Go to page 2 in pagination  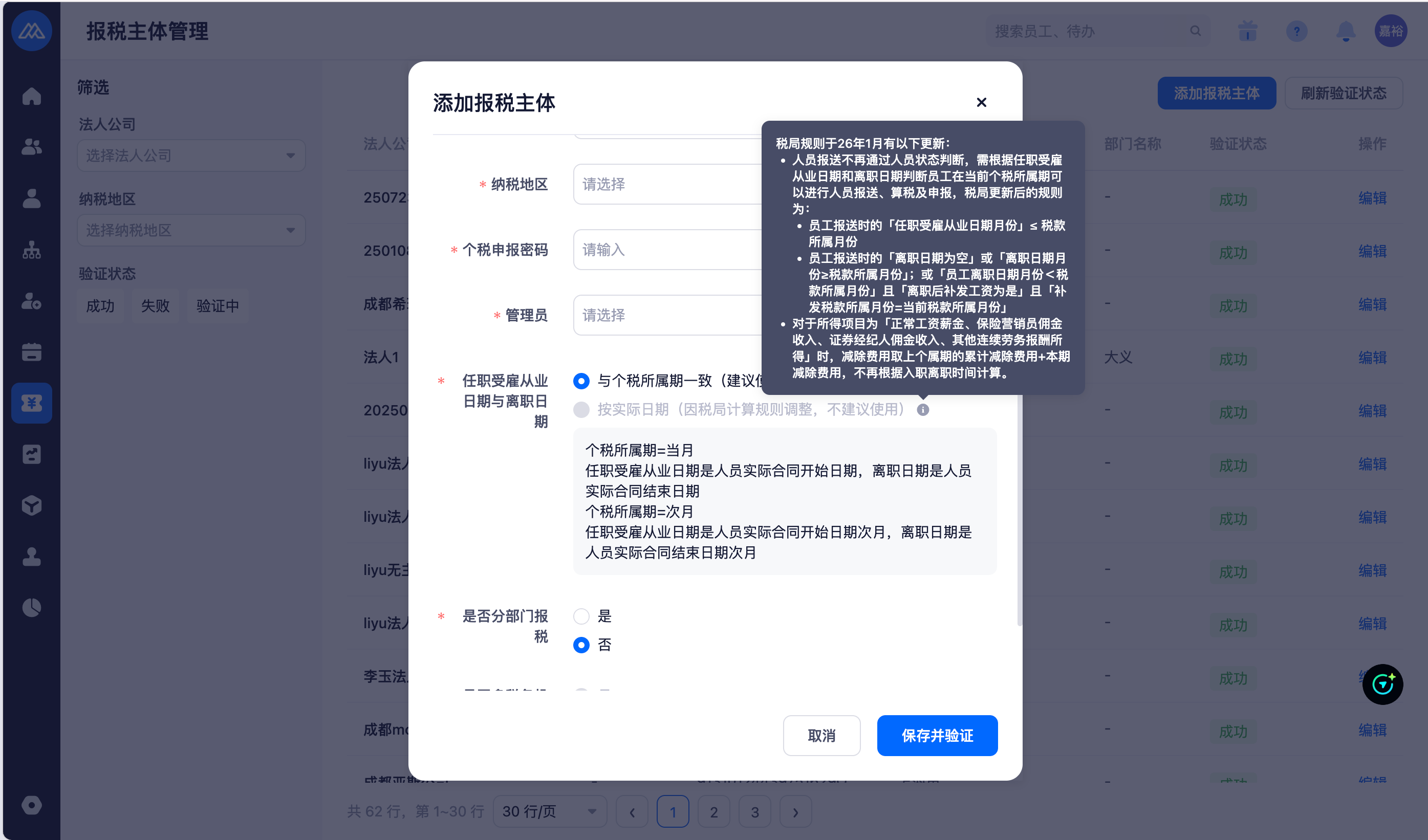pos(713,812)
